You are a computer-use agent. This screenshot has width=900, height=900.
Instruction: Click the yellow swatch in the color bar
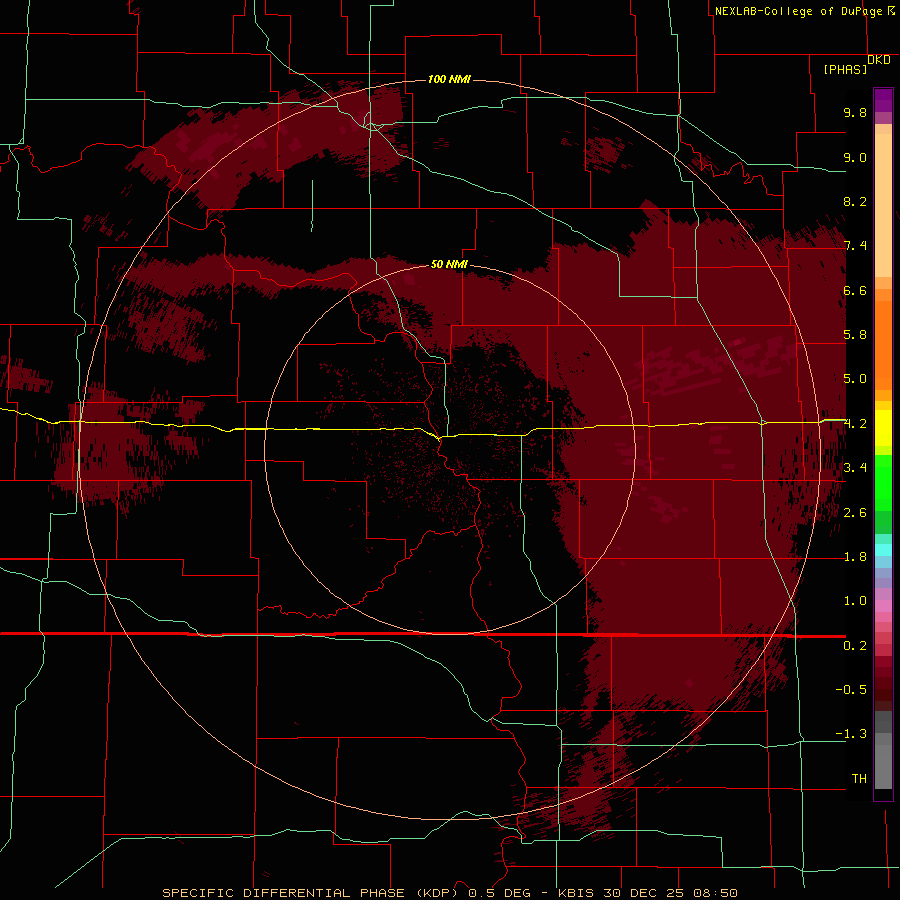pos(883,428)
